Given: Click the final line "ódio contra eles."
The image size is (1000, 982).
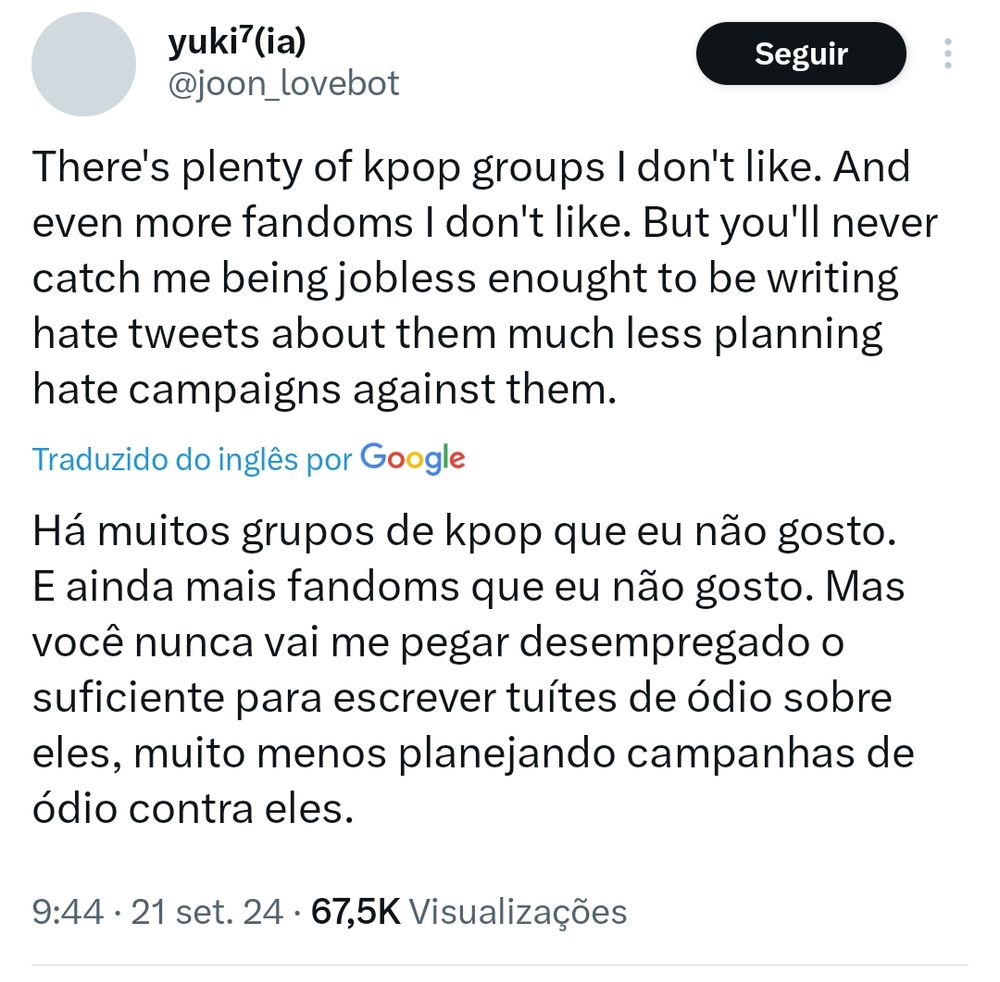Looking at the screenshot, I should tap(193, 809).
